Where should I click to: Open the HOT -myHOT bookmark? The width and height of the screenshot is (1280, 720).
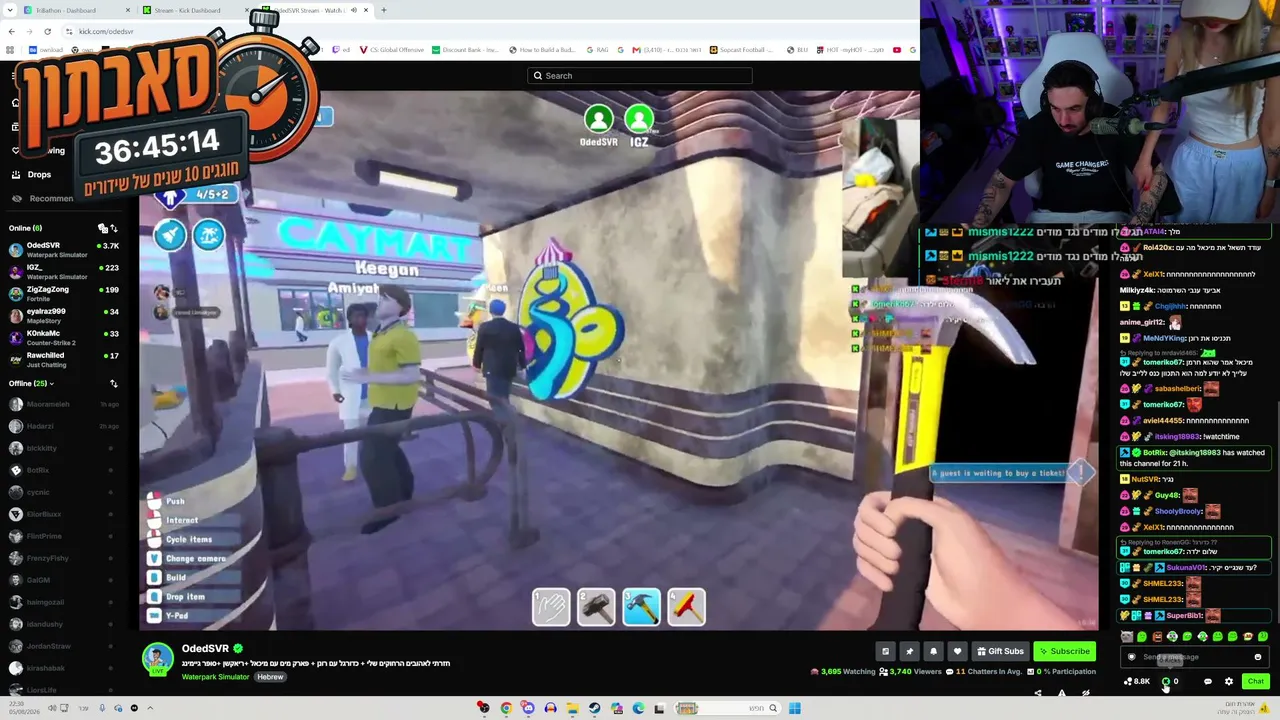tap(850, 50)
